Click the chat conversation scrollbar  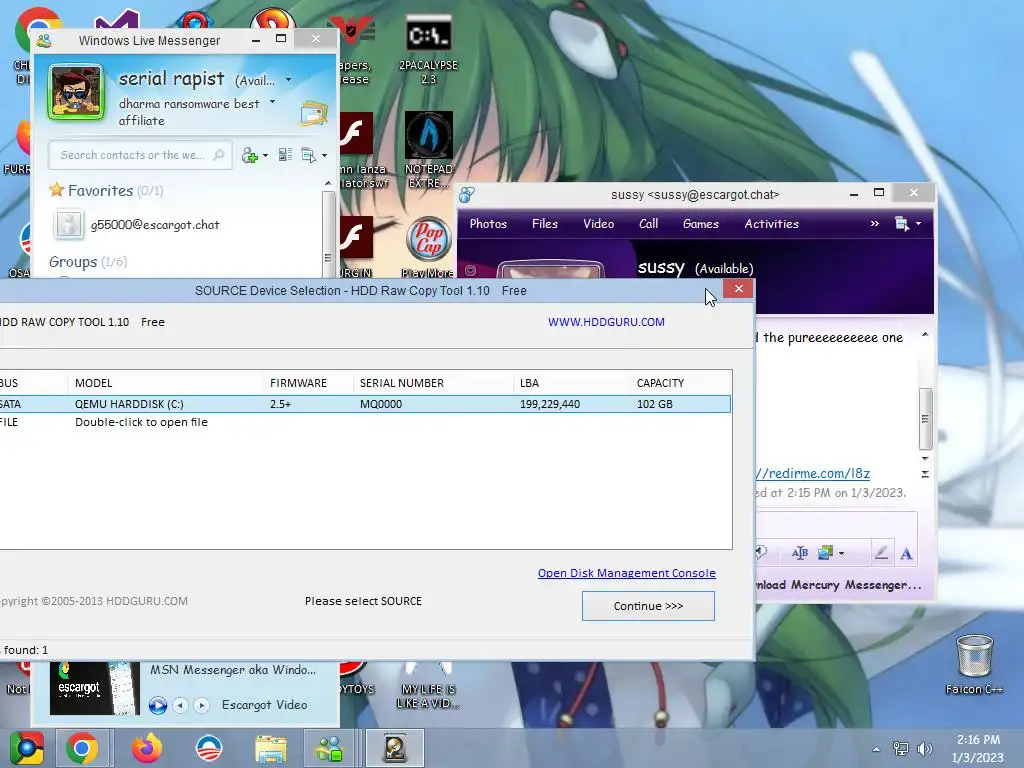point(925,419)
